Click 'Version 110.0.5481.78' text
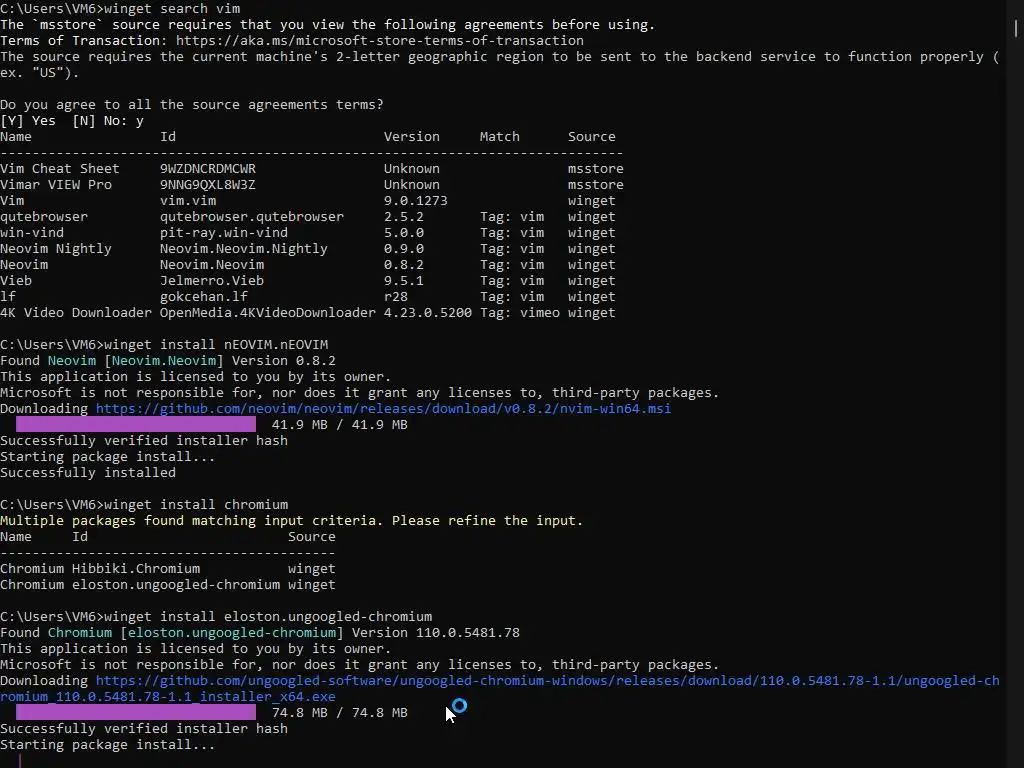Viewport: 1024px width, 768px height. 436,633
